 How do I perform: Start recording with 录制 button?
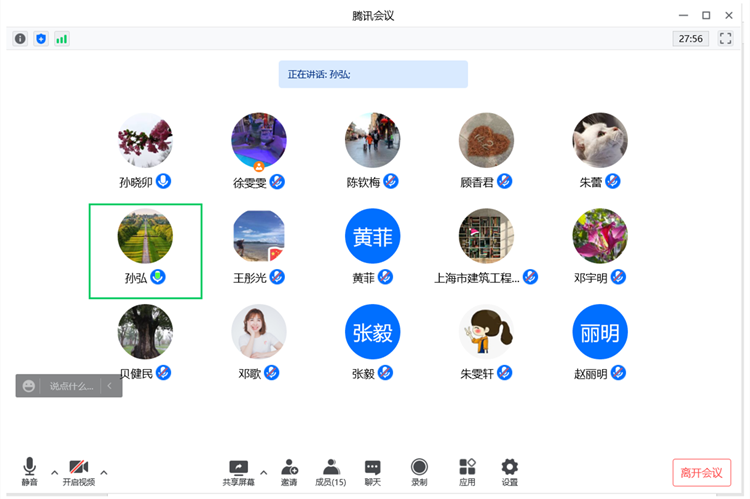(419, 473)
